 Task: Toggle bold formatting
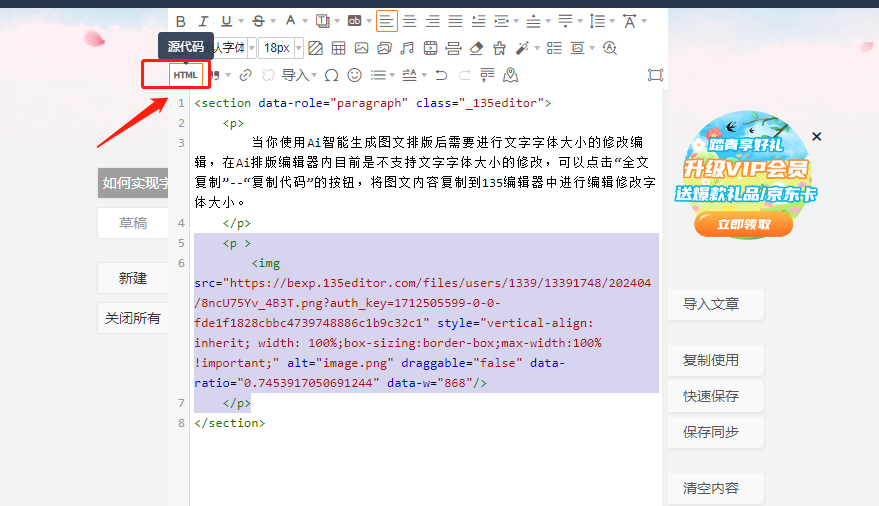click(181, 21)
